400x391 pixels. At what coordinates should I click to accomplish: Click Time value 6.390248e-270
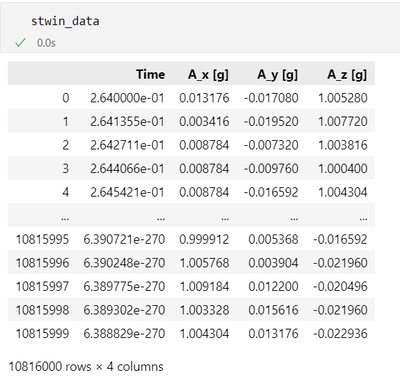tap(124, 263)
